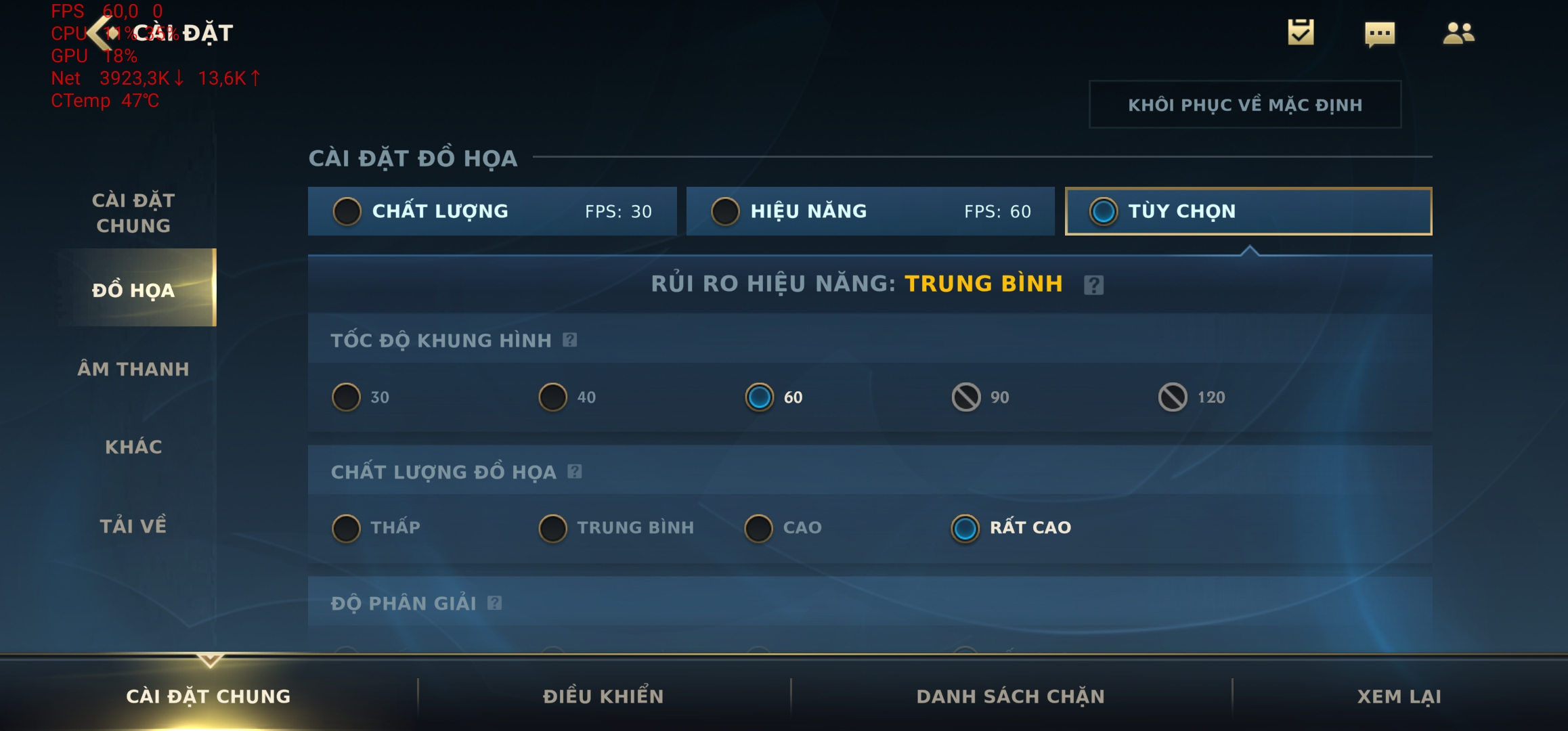Switch to Điều Khiển bottom tab
Viewport: 1568px width, 731px height.
(x=603, y=696)
